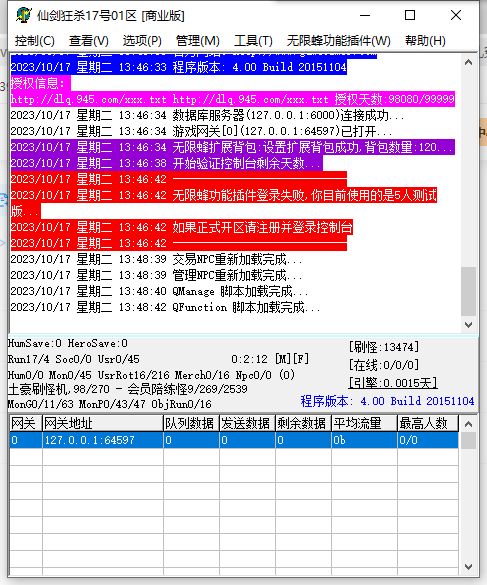Close the 仙剑狂杀 window
Screen dimensions: 487x585
tap(456, 15)
